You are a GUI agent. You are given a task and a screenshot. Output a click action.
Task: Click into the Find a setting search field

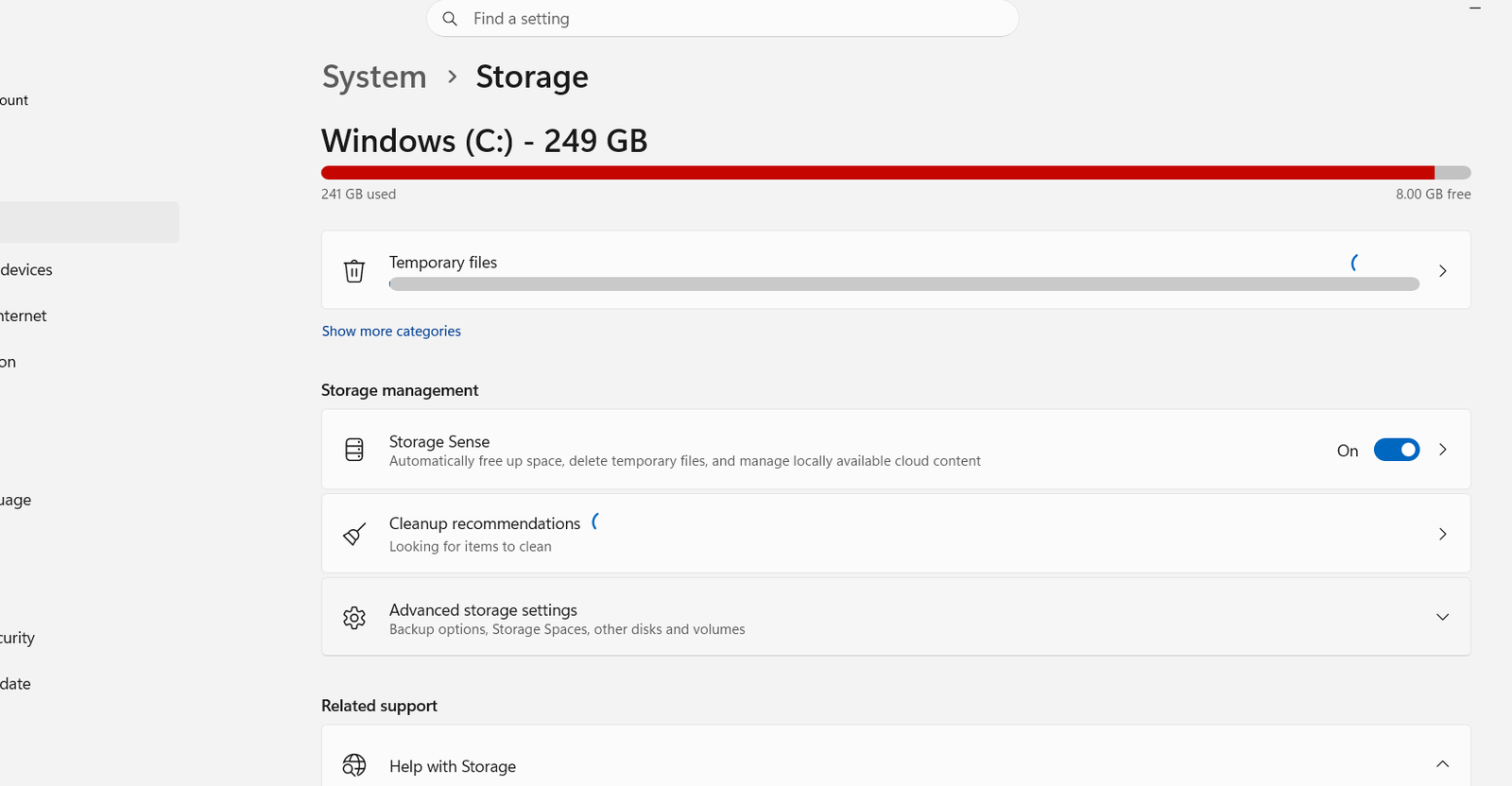click(x=723, y=19)
